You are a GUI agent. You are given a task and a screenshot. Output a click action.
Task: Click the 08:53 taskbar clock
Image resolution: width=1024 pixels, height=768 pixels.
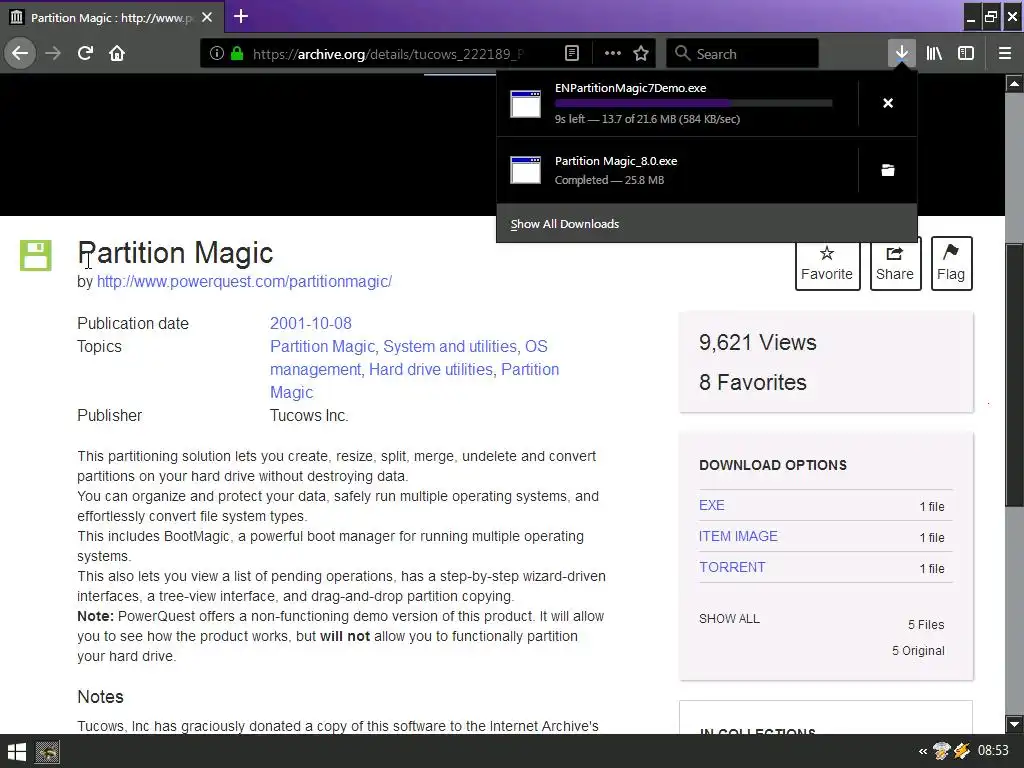[x=993, y=751]
